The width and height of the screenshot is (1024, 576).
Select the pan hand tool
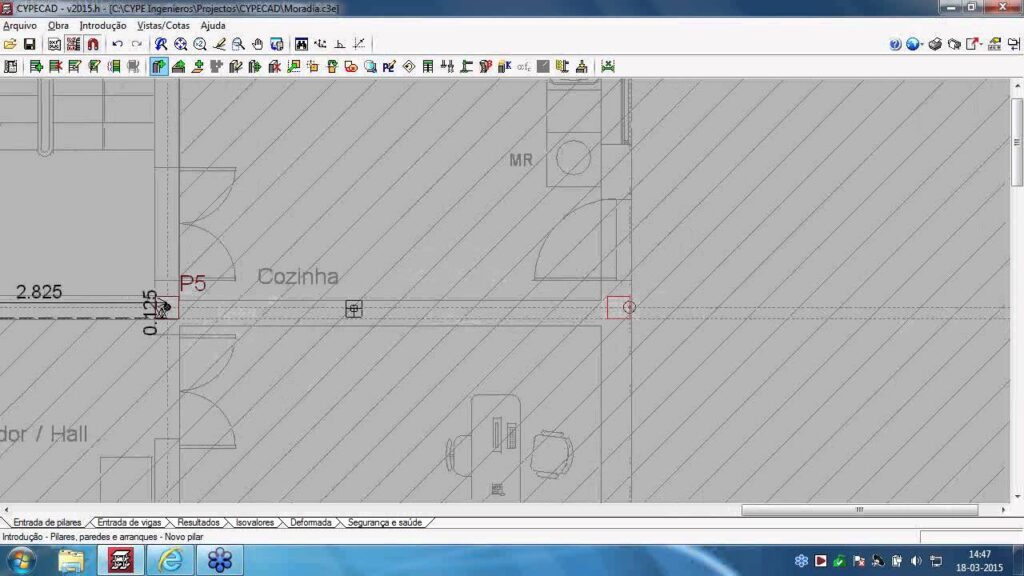click(x=257, y=44)
